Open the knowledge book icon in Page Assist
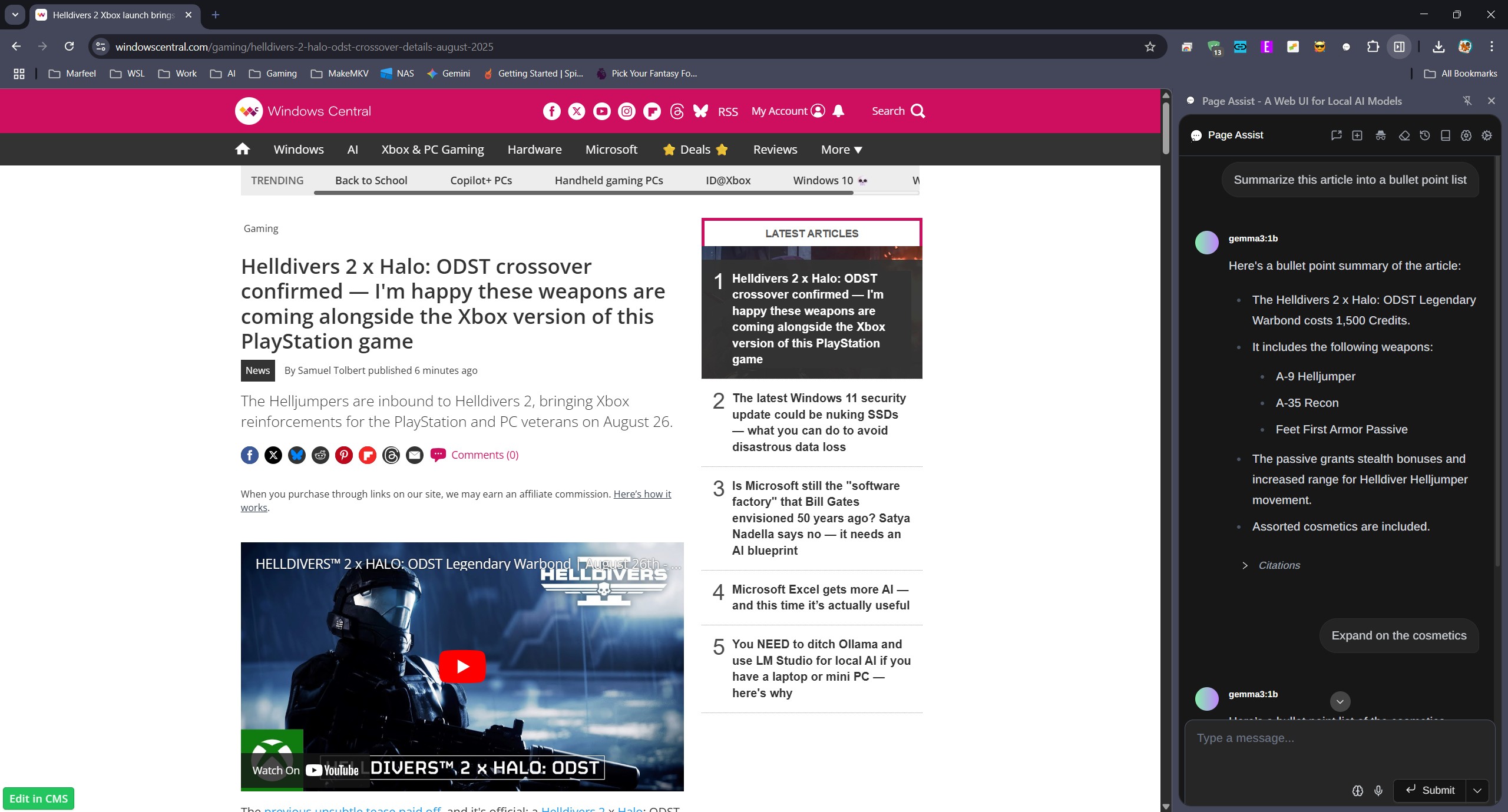Screen dimensions: 1508x812 pyautogui.click(x=1446, y=135)
